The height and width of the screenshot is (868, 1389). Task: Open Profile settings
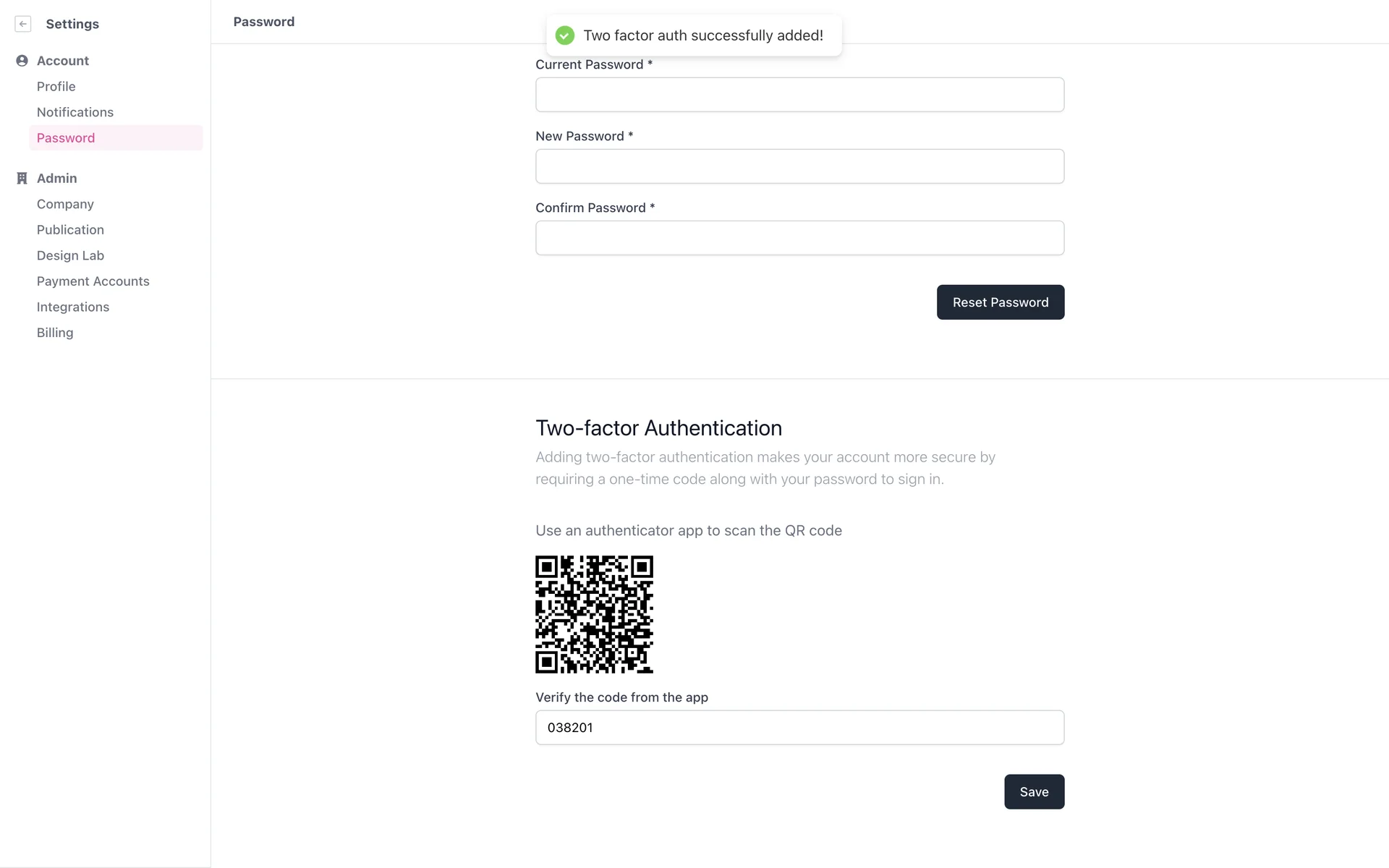(56, 87)
